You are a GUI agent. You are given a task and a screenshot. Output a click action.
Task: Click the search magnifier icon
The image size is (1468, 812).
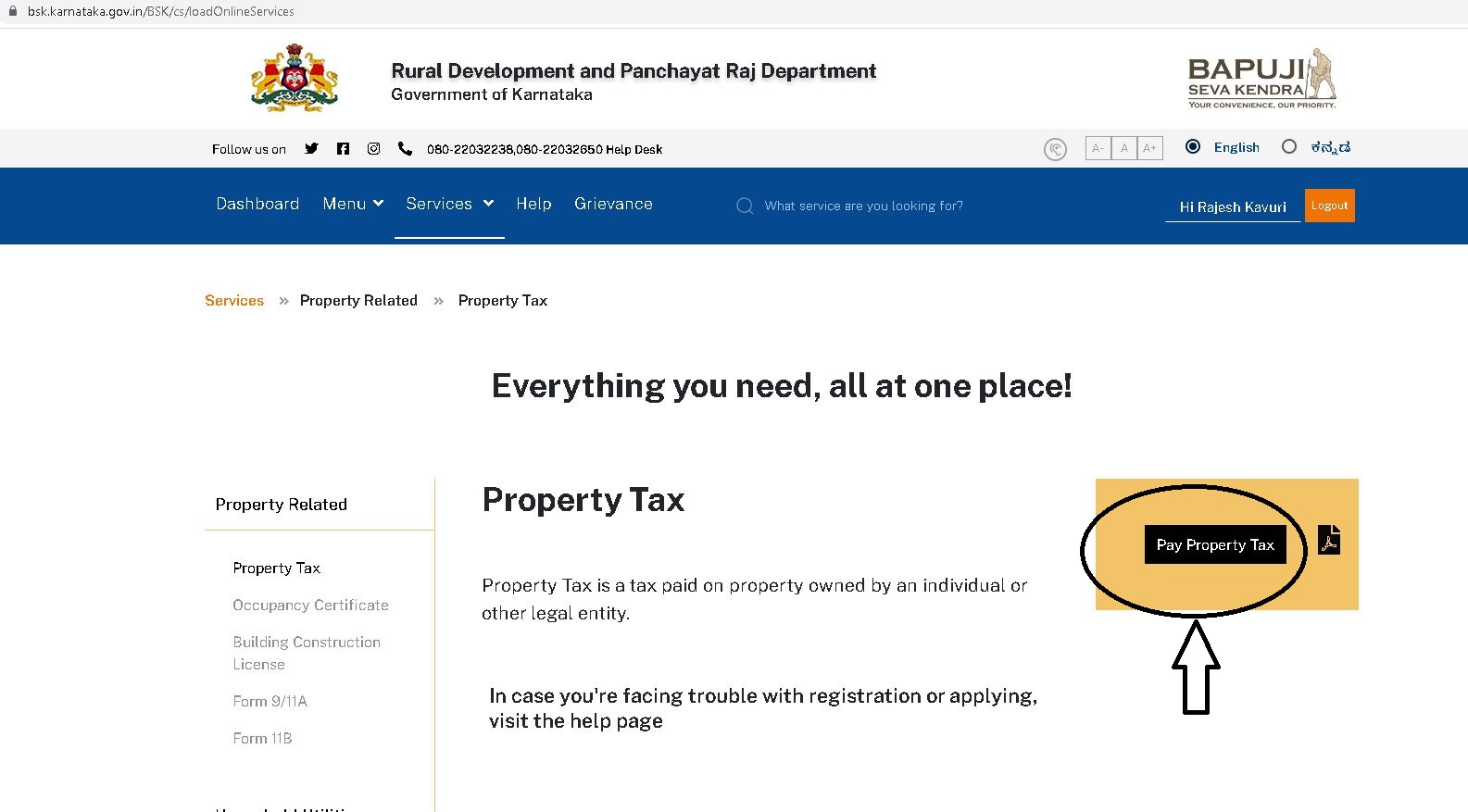(x=745, y=206)
